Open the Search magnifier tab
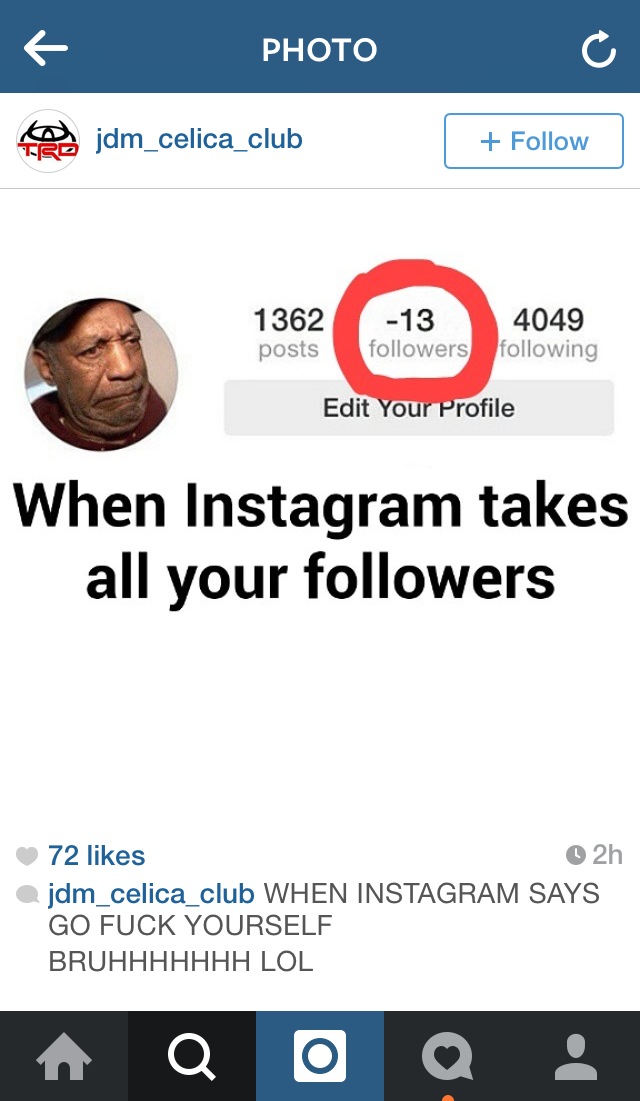 click(192, 1057)
